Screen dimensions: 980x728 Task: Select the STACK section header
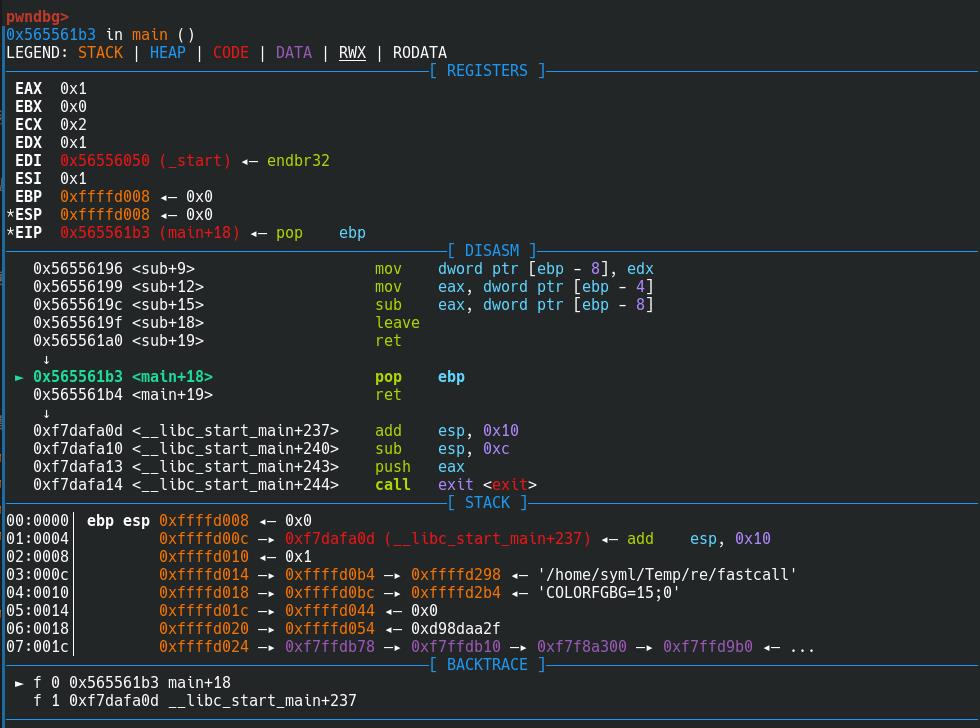pos(487,503)
